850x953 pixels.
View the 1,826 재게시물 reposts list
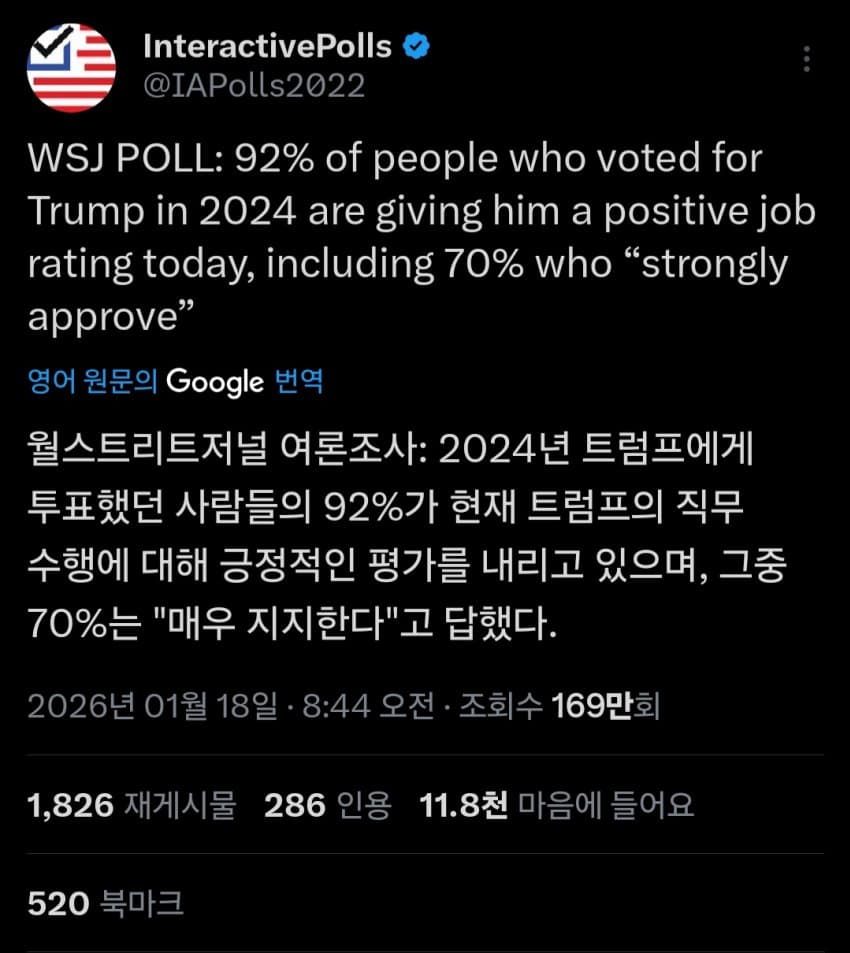pos(132,805)
